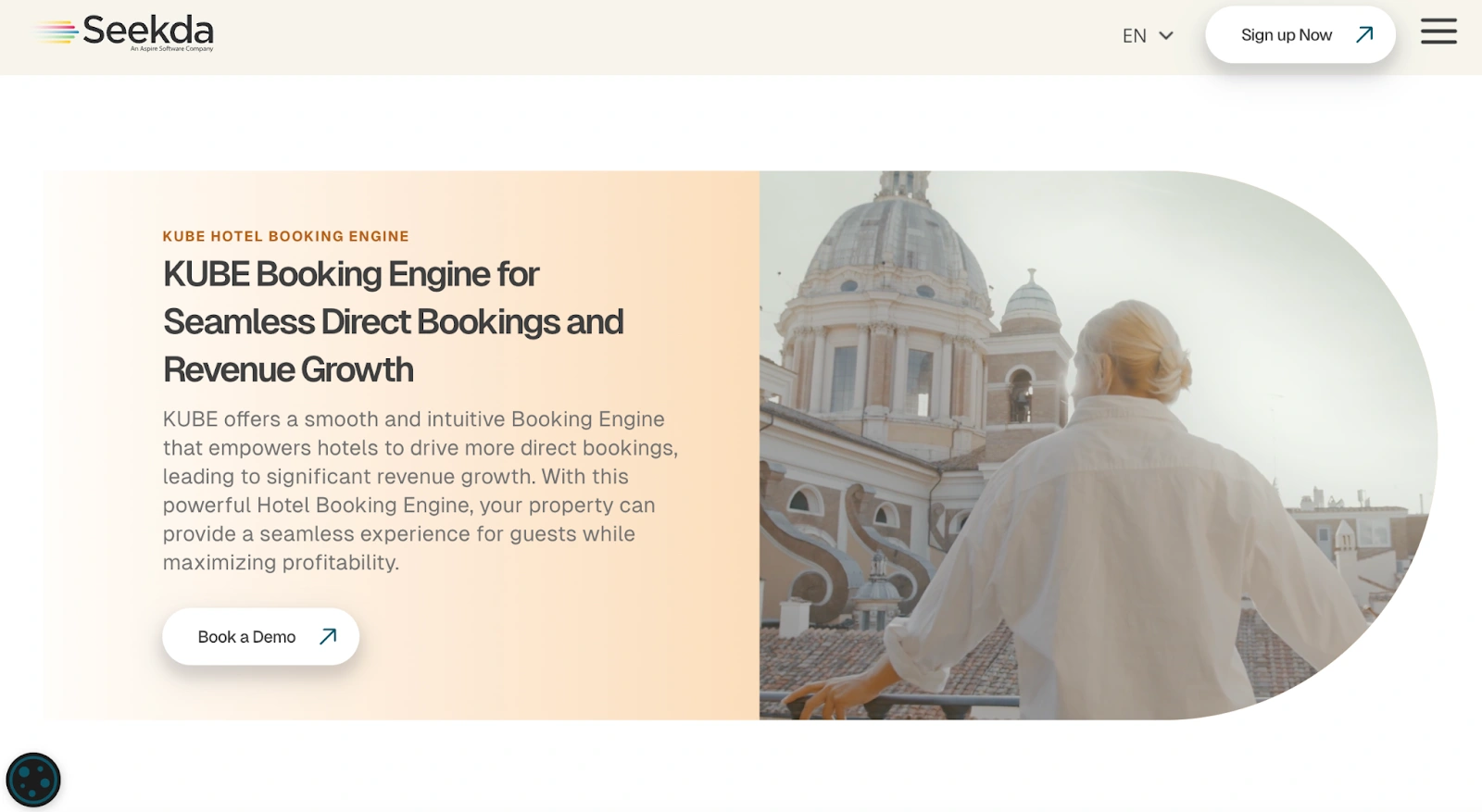
Task: Click the arrow icon on Book a Demo
Action: click(x=328, y=636)
